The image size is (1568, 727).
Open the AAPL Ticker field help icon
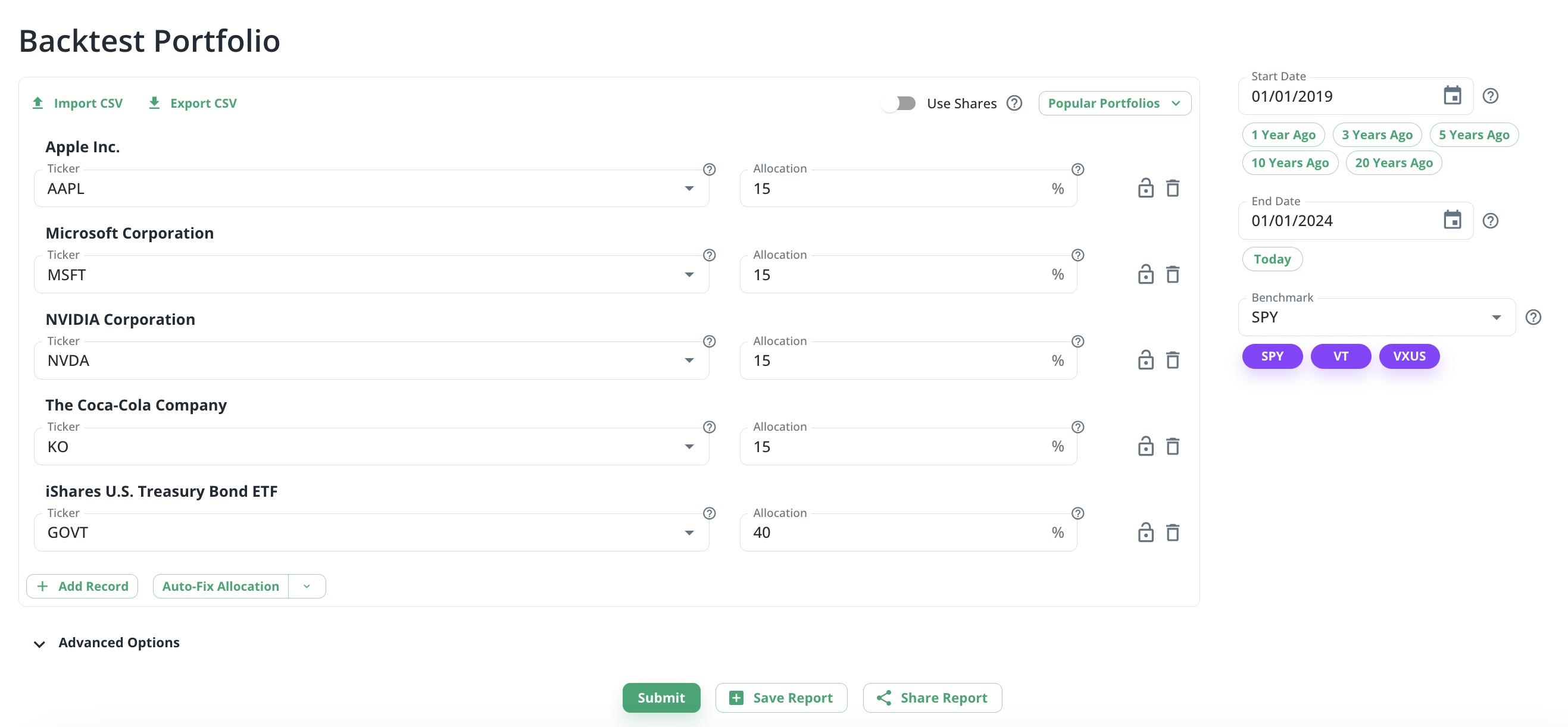pos(709,169)
